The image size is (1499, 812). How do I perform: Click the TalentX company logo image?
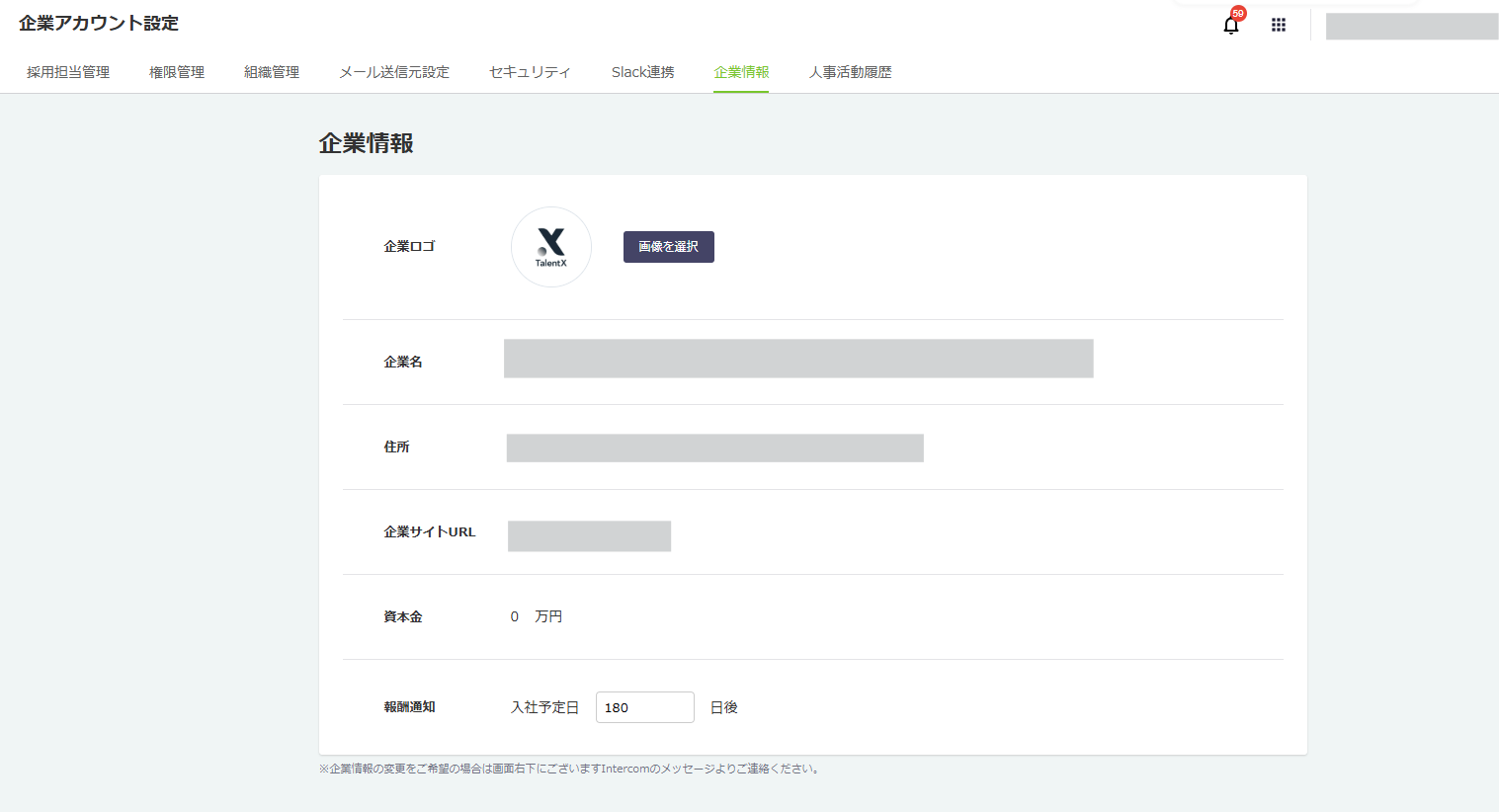(x=551, y=247)
